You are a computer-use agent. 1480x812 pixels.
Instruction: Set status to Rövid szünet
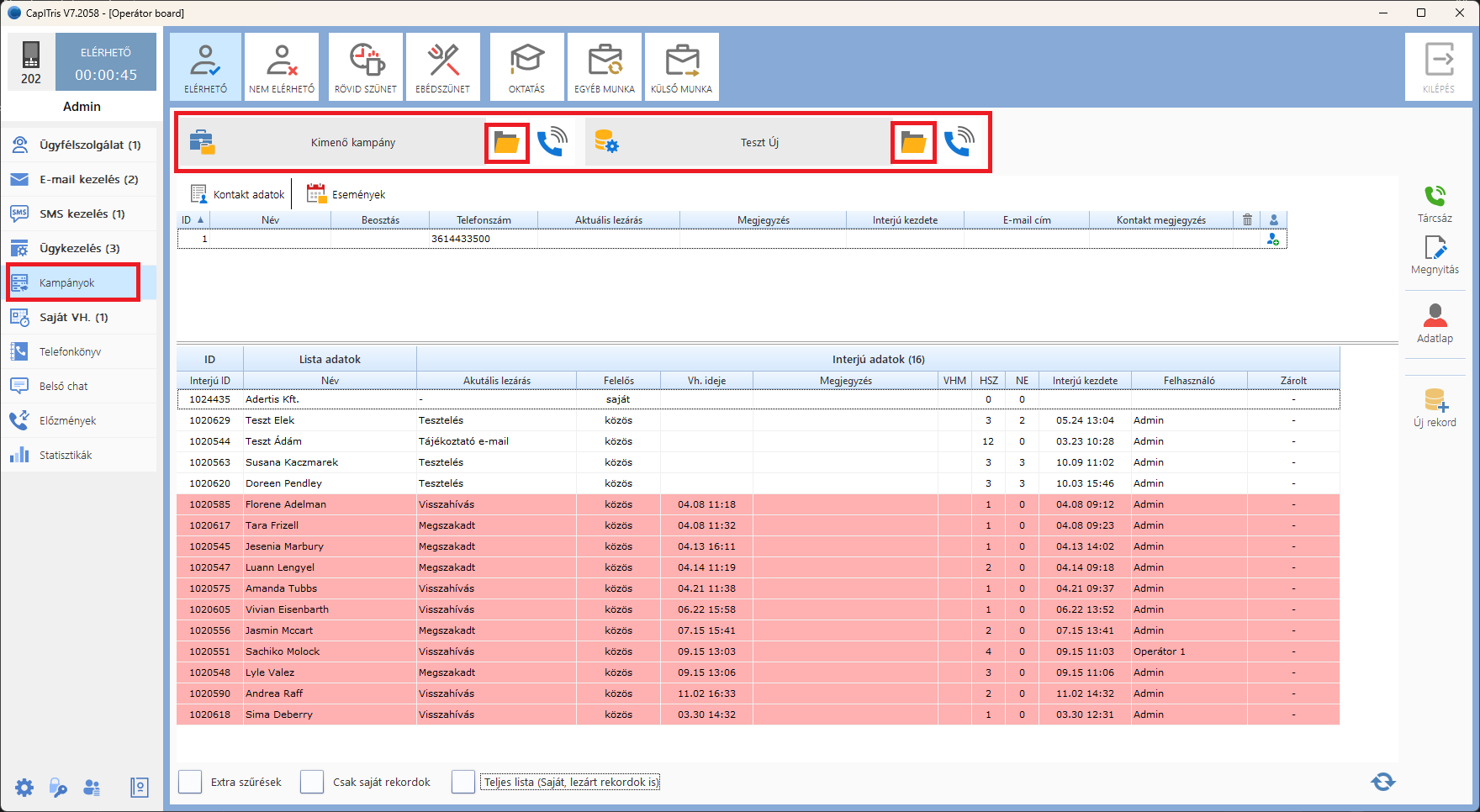366,67
